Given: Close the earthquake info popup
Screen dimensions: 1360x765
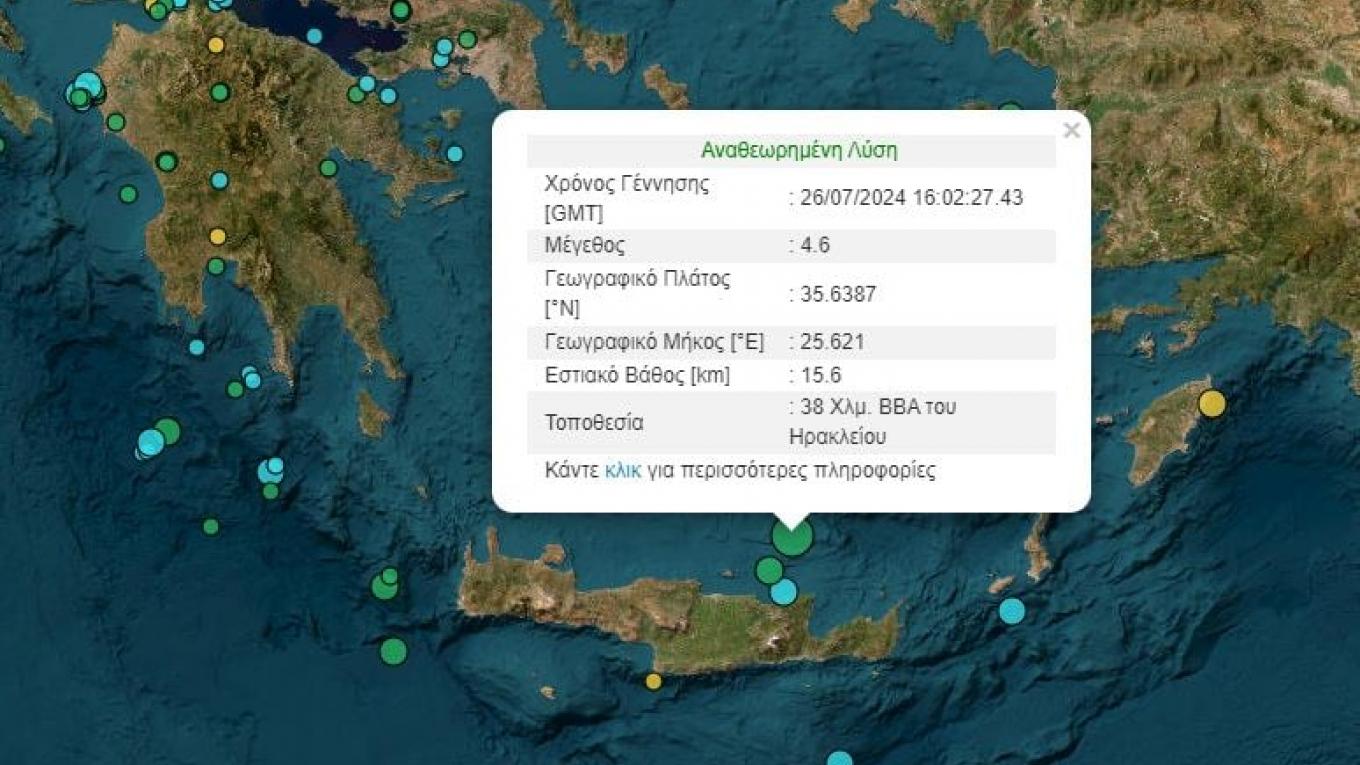Looking at the screenshot, I should point(1071,131).
